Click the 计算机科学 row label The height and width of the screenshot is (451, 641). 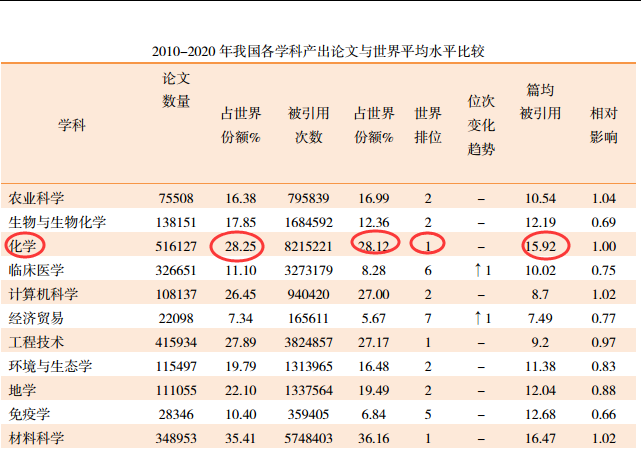42,294
